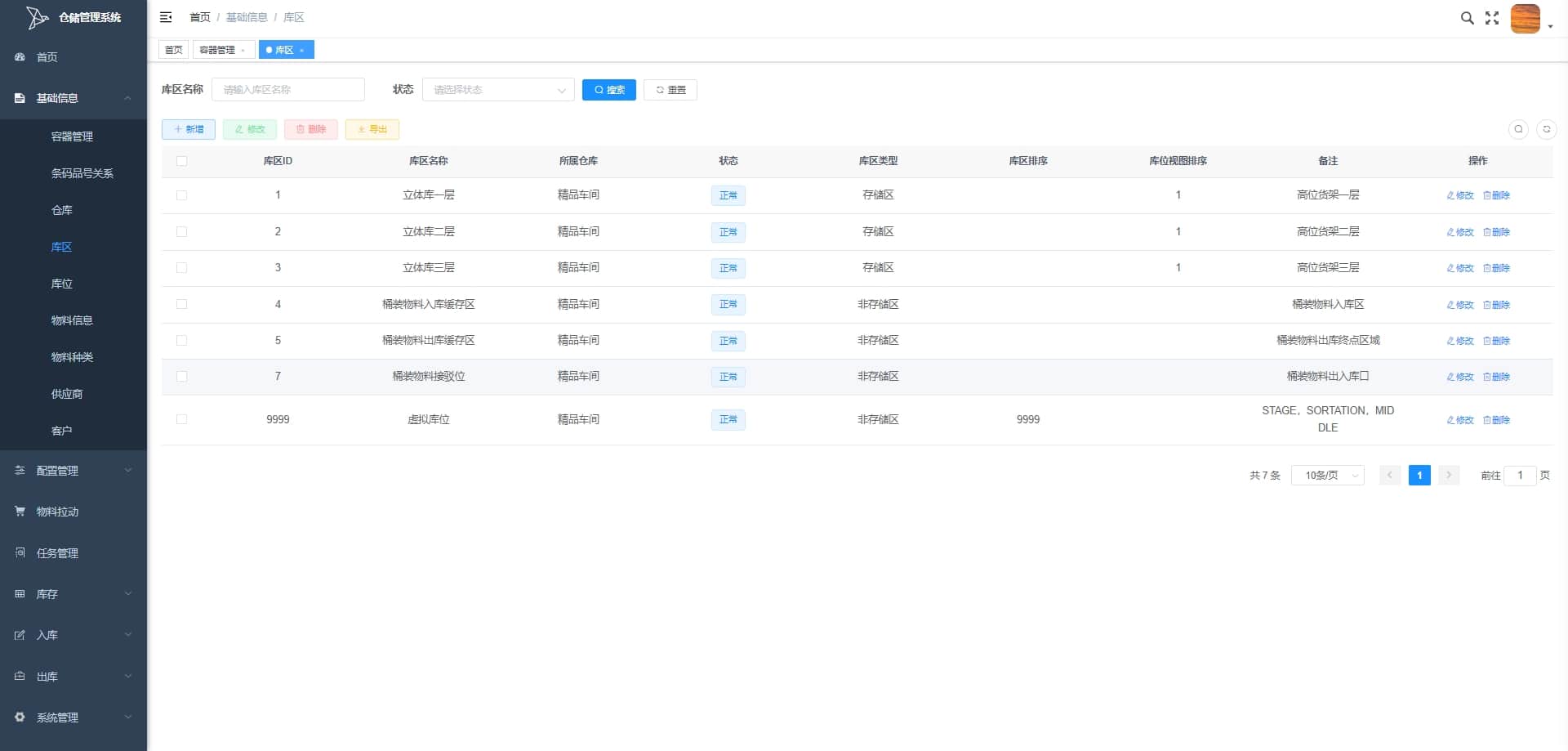Screen dimensions: 1568x751
Task: Toggle the select-all header checkbox
Action: coord(181,161)
